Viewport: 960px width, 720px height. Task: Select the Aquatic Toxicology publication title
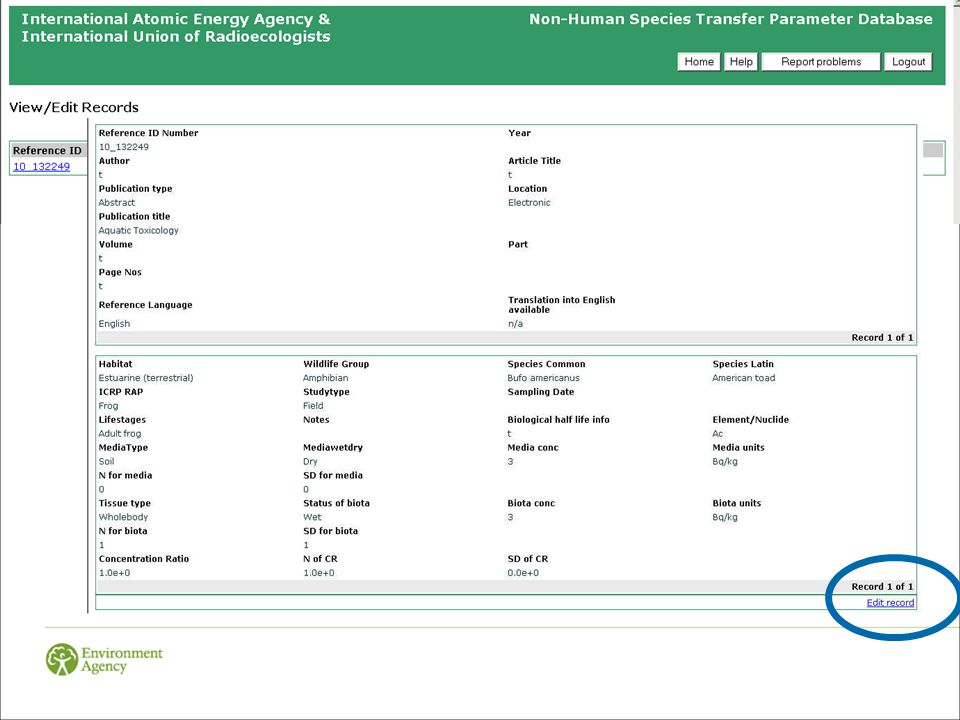(138, 230)
